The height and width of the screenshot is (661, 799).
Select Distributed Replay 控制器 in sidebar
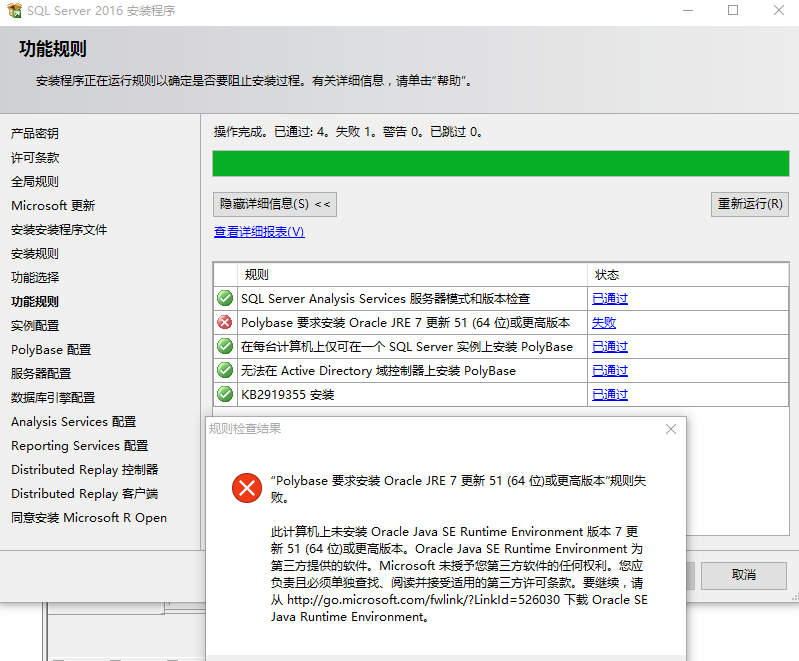coord(85,470)
